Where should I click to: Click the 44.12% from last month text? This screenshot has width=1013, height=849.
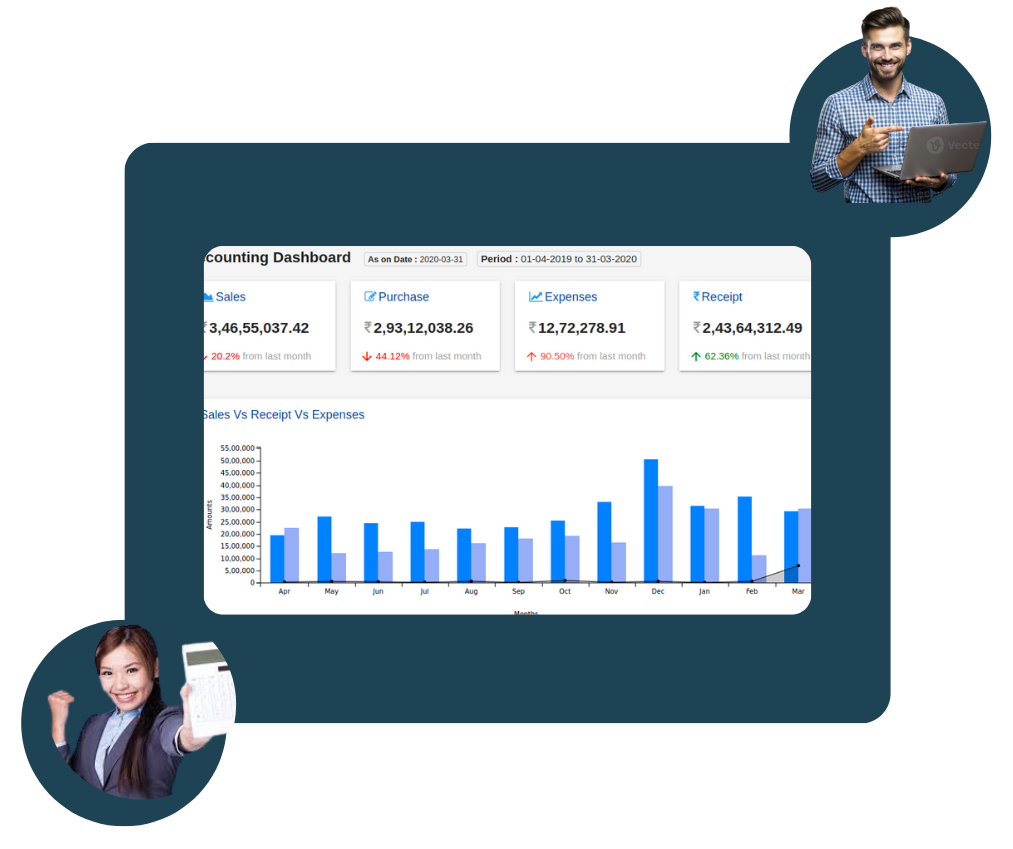tap(428, 356)
